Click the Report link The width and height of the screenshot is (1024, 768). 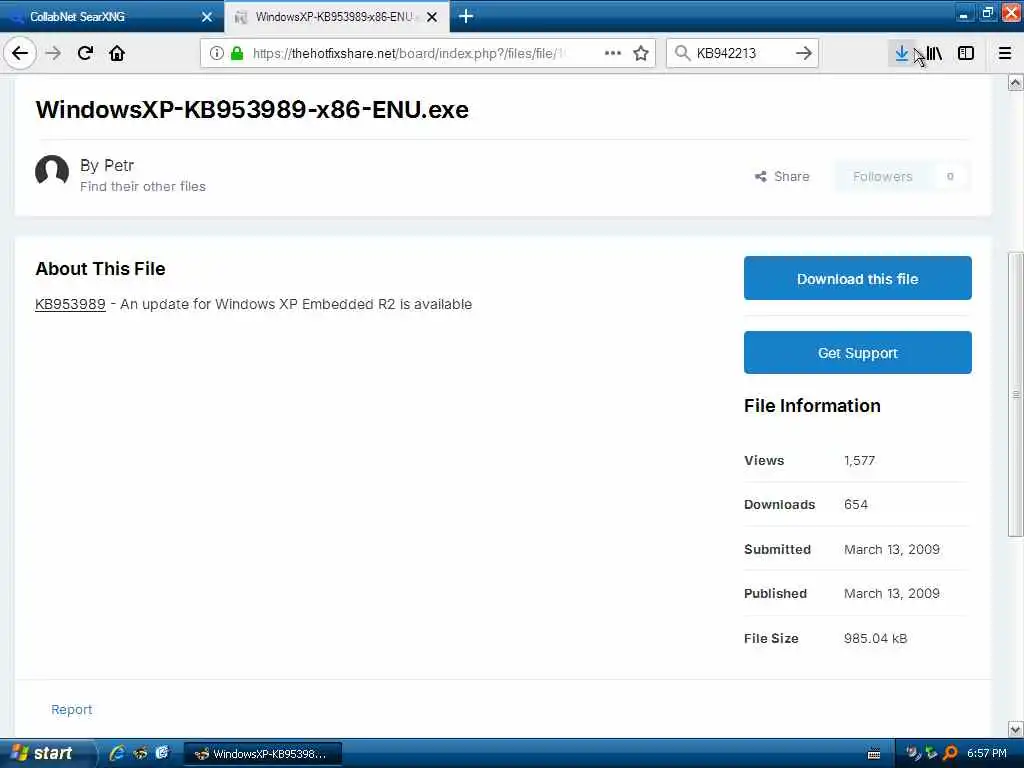pos(71,709)
